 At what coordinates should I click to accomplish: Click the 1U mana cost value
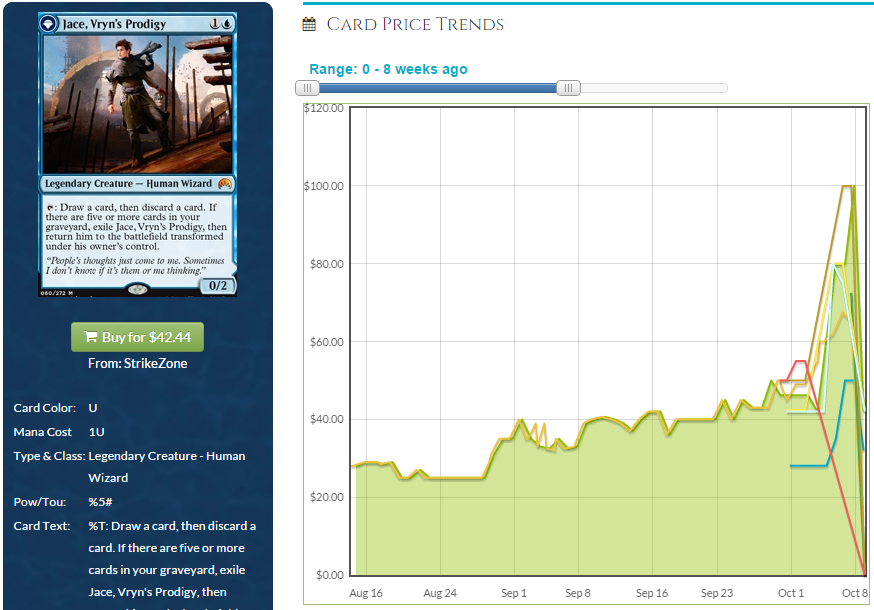point(96,432)
